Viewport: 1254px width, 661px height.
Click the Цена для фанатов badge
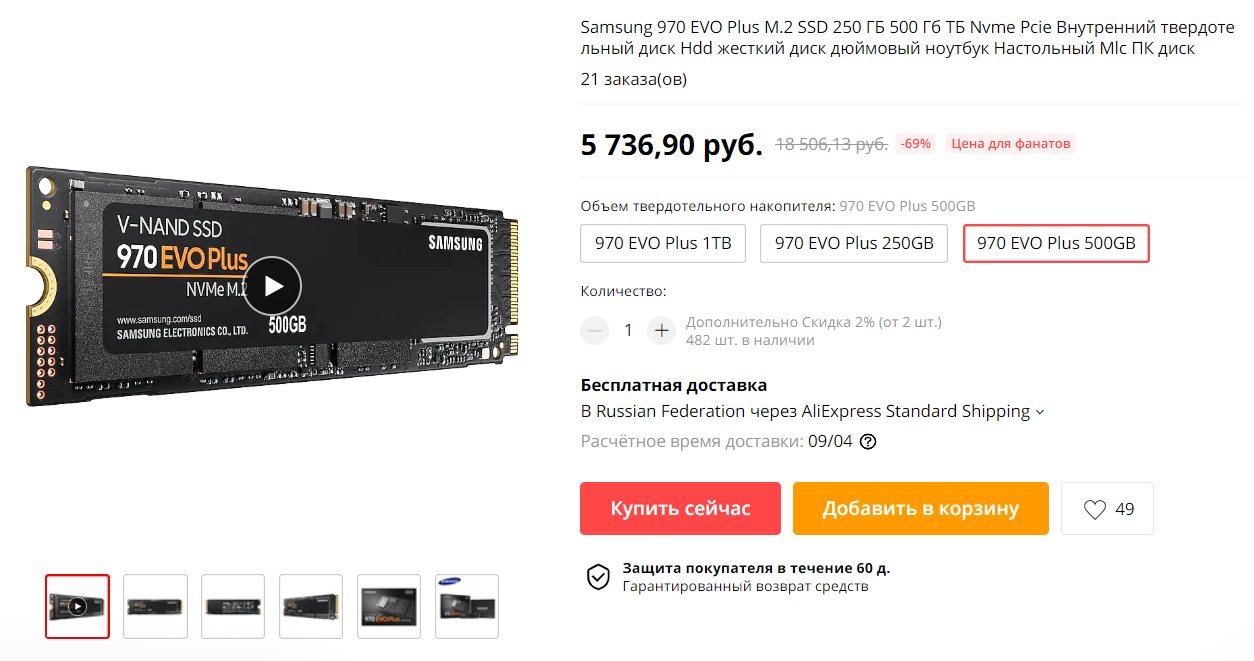(1010, 144)
